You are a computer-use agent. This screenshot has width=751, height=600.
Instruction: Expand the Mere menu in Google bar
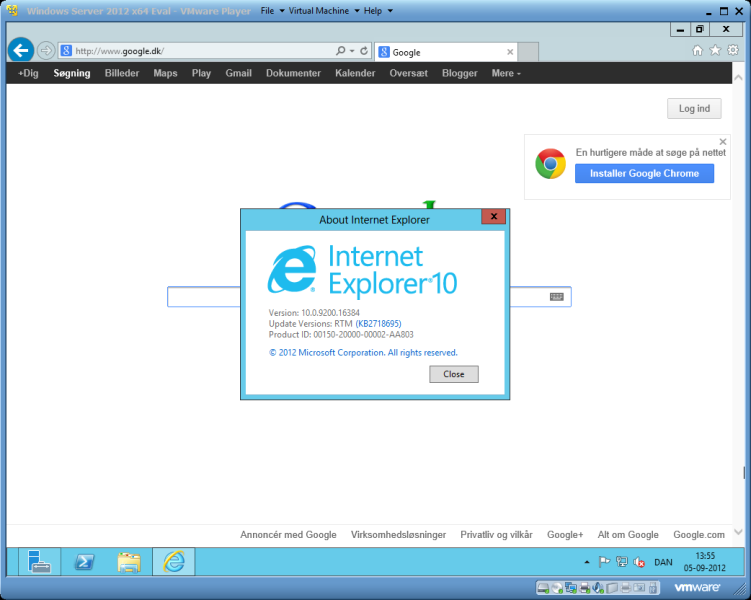click(506, 73)
